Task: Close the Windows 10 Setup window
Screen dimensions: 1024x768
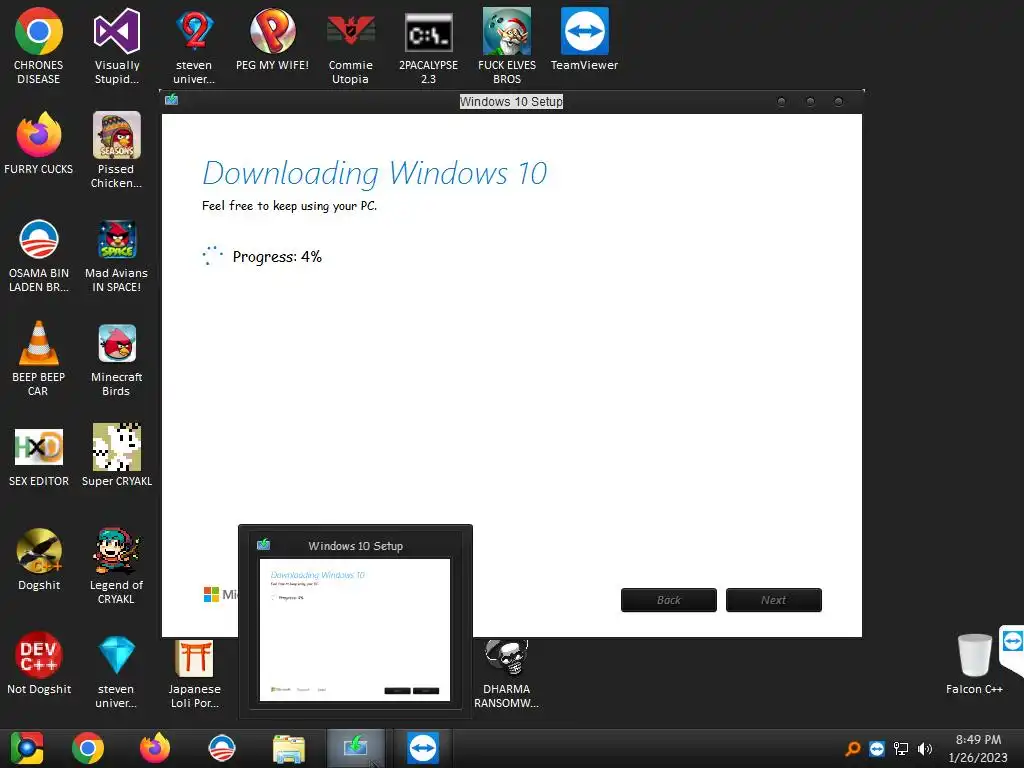Action: pyautogui.click(x=839, y=101)
